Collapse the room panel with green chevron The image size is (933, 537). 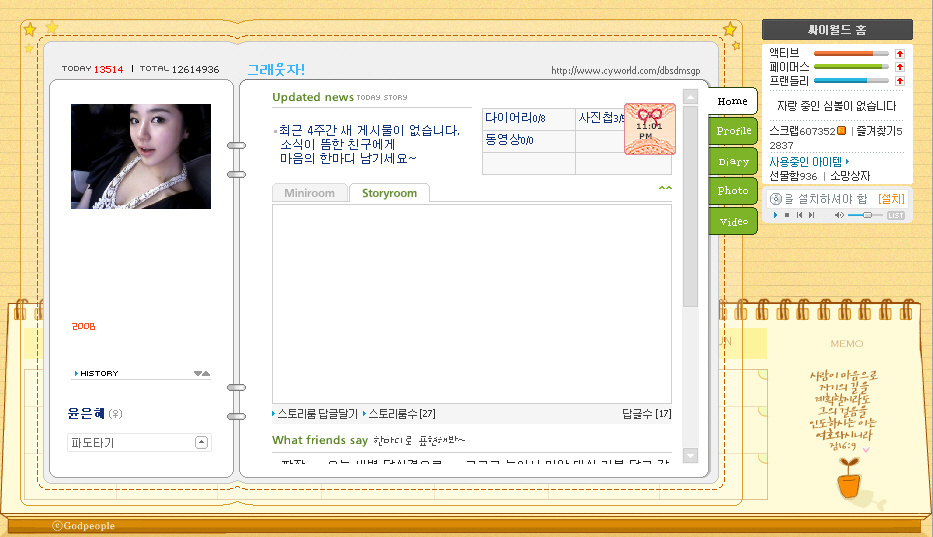[665, 188]
